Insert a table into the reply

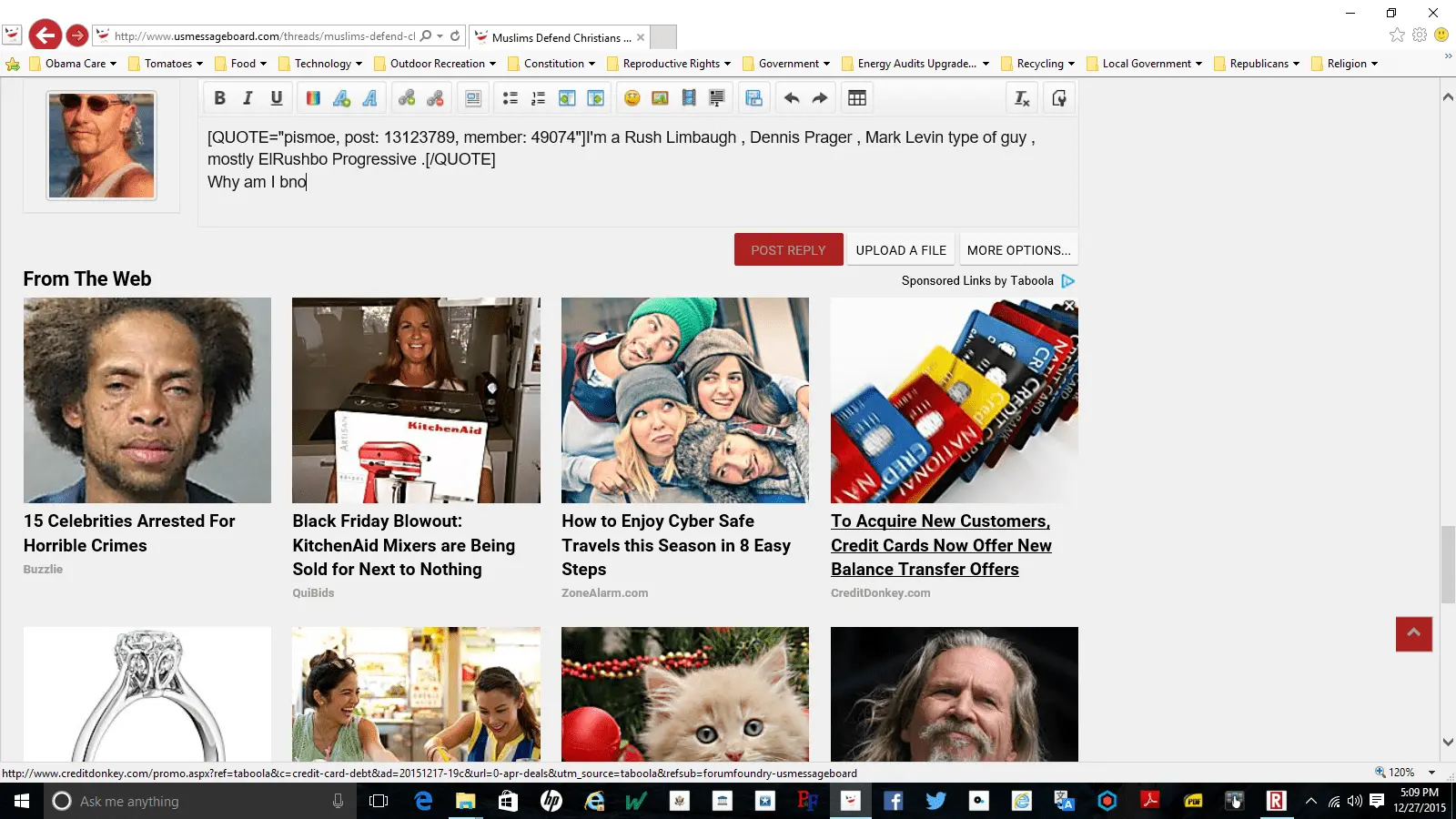coord(856,98)
